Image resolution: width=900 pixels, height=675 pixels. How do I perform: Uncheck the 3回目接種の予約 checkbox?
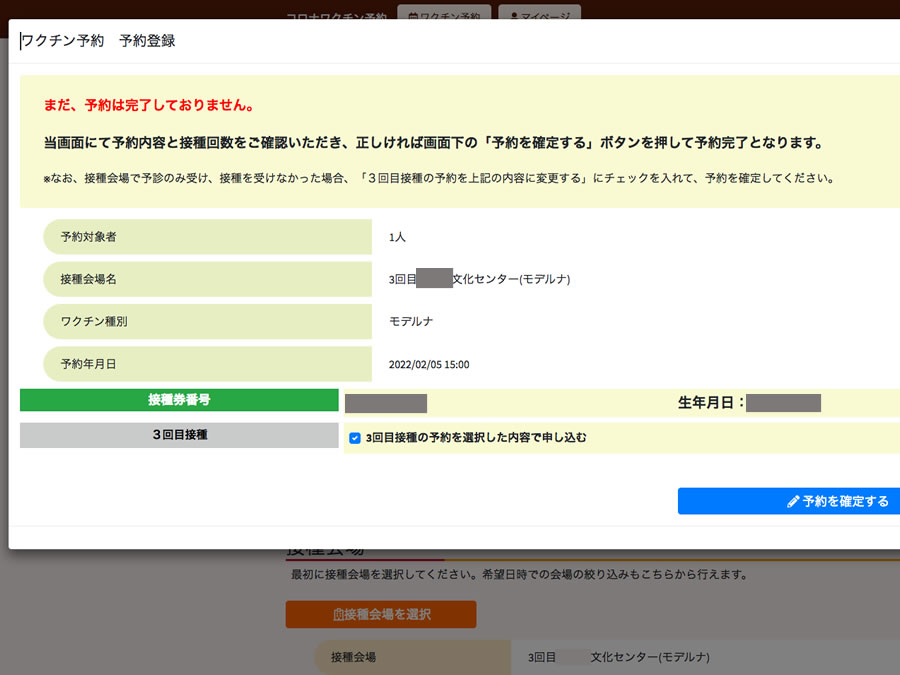355,437
